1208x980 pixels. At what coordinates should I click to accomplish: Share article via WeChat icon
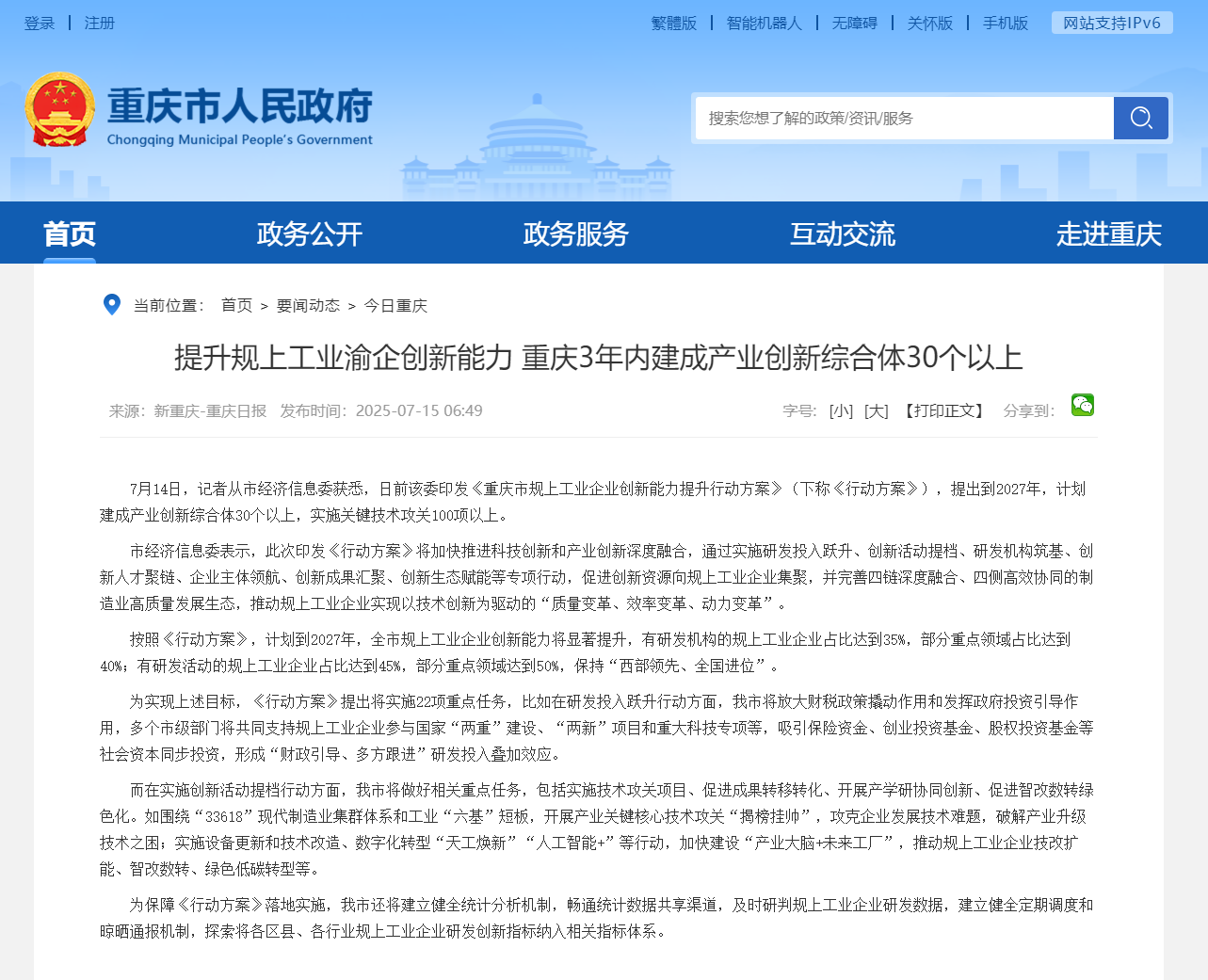point(1082,405)
